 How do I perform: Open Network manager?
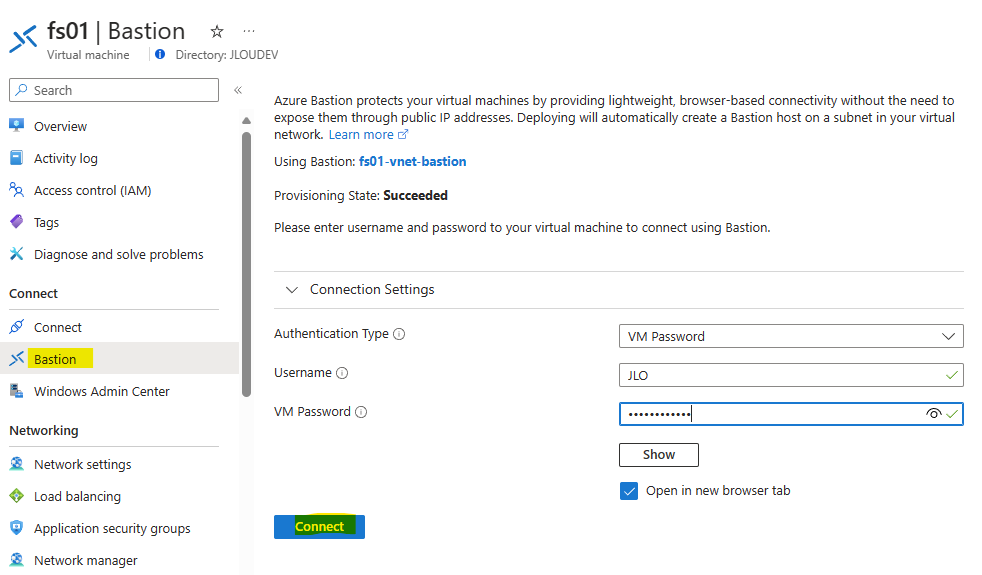(86, 561)
